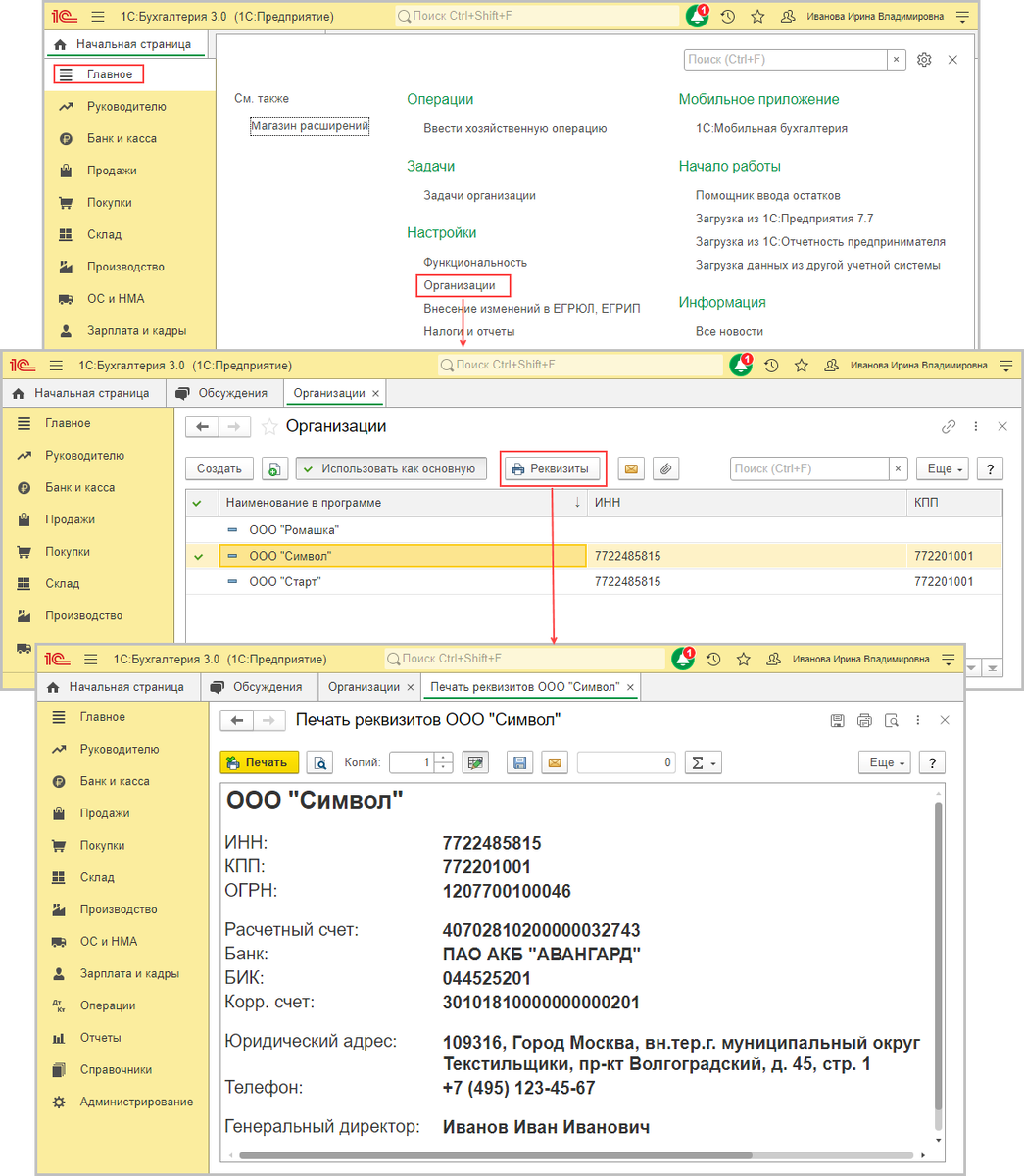The height and width of the screenshot is (1176, 1024).
Task: Toggle edit mode icon in print form toolbar
Action: coord(475,762)
